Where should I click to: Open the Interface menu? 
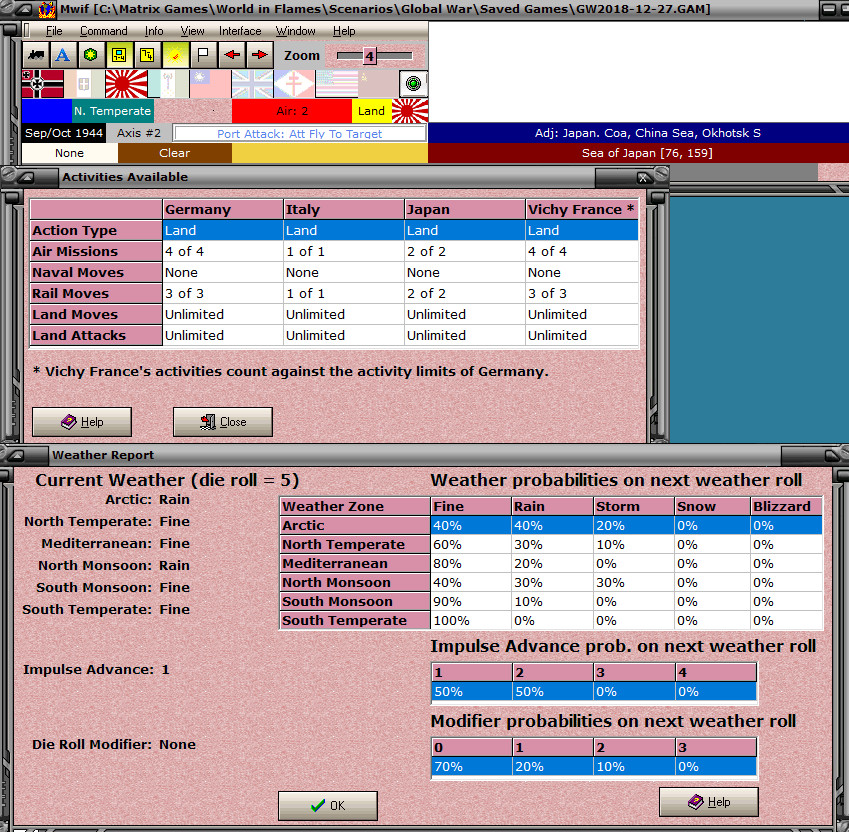pos(240,31)
